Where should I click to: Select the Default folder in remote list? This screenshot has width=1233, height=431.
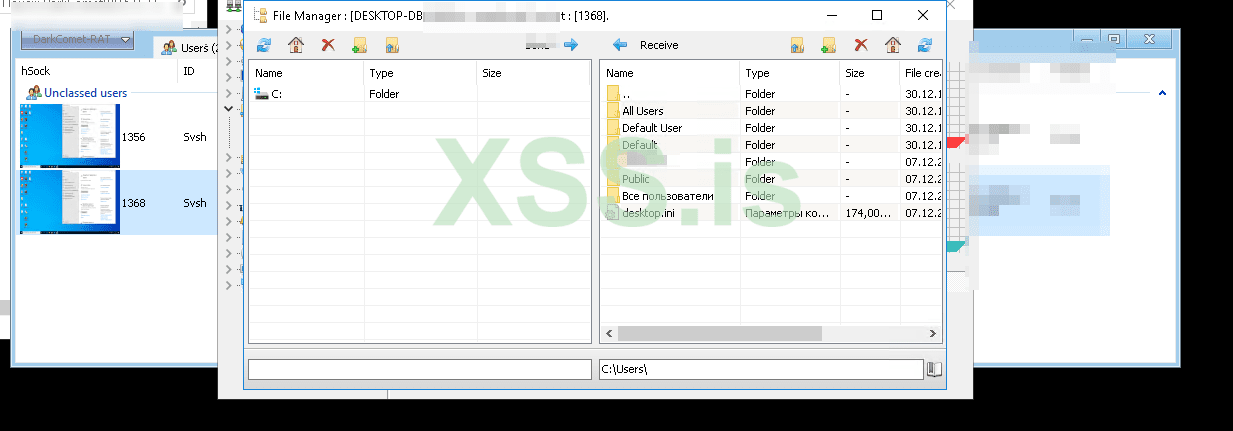pyautogui.click(x=771, y=145)
